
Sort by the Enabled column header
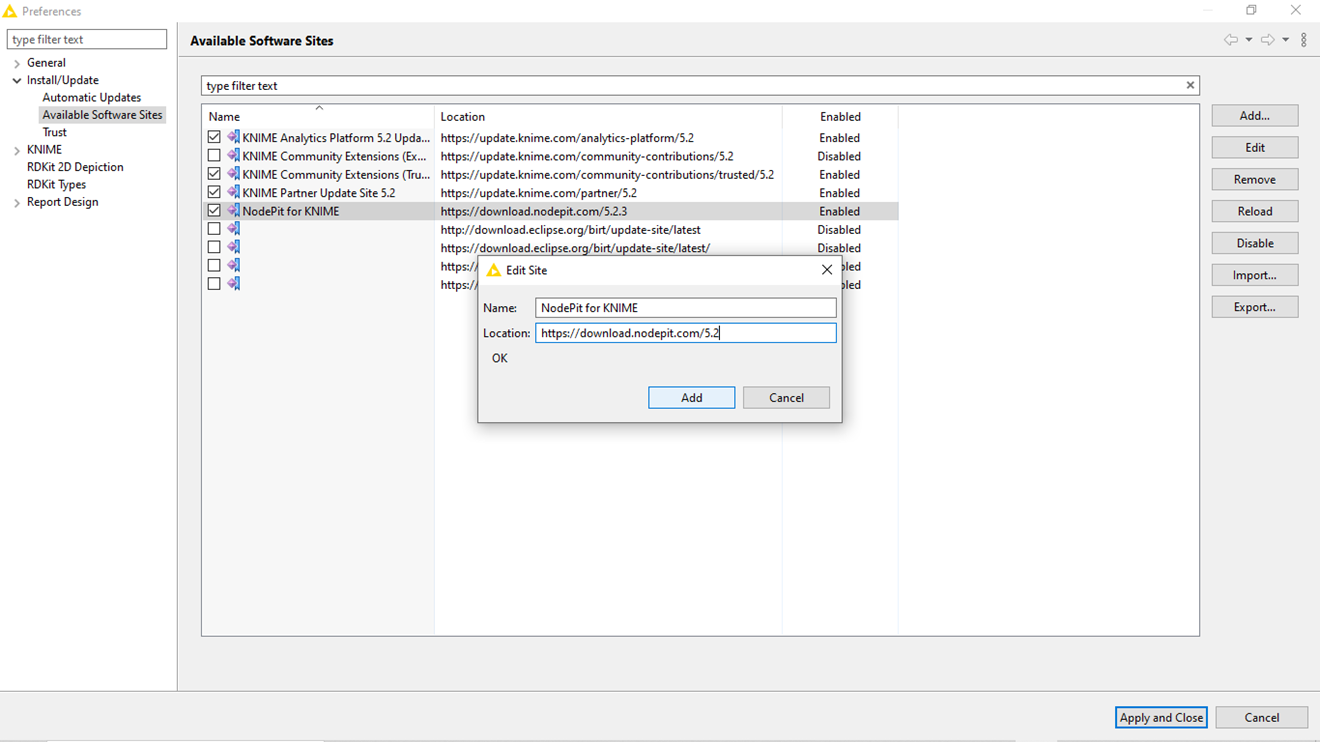[840, 116]
